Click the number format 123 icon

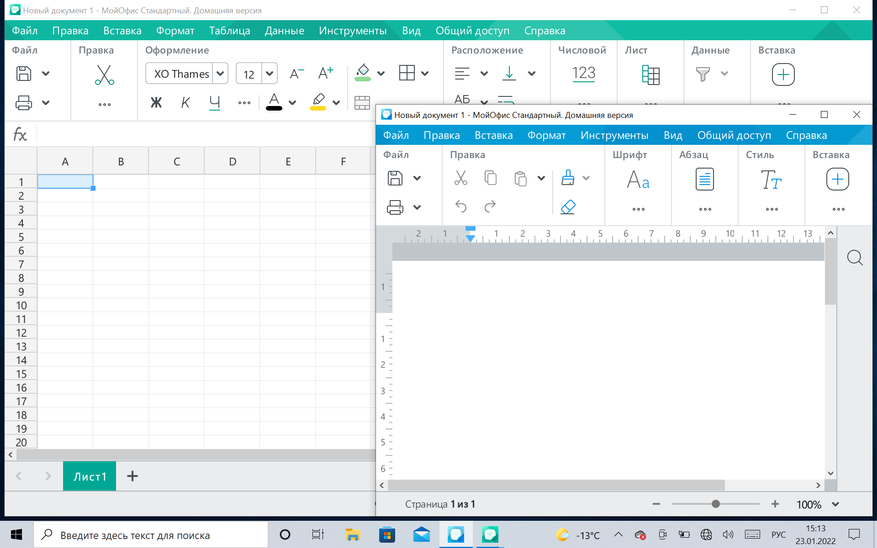pos(584,74)
